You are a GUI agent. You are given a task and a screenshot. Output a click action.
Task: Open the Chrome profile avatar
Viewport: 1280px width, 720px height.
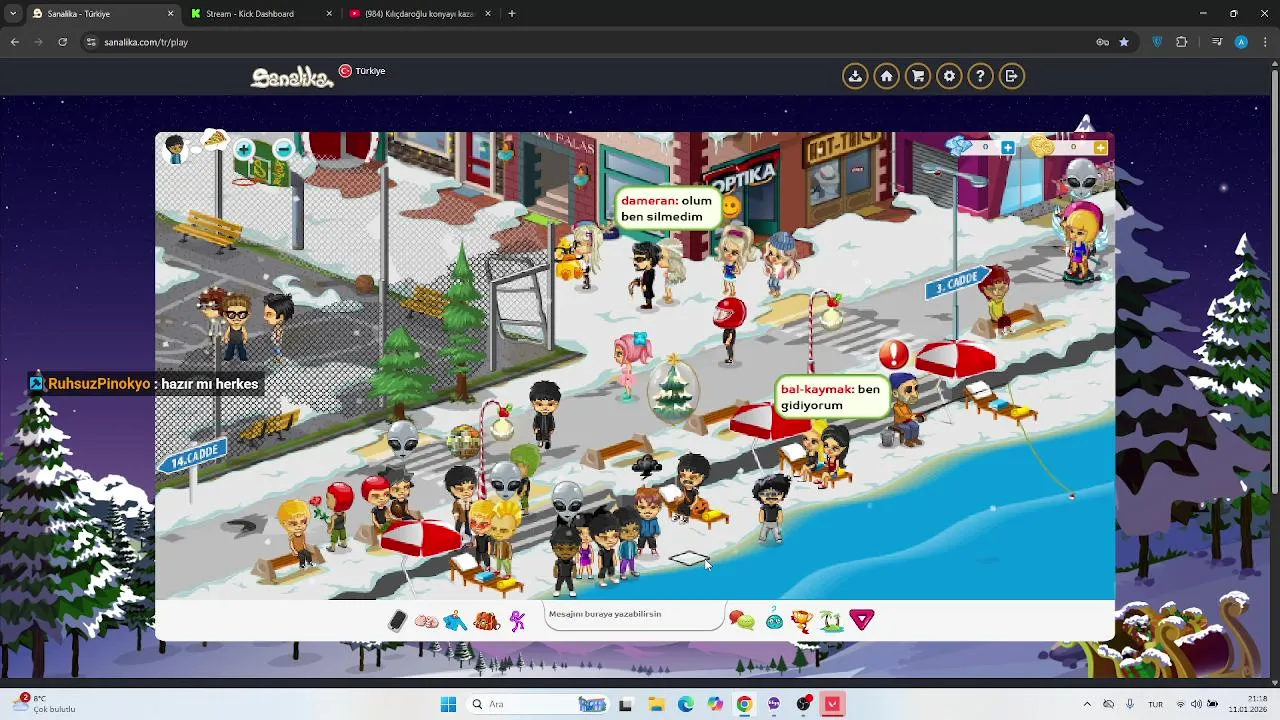coord(1241,42)
